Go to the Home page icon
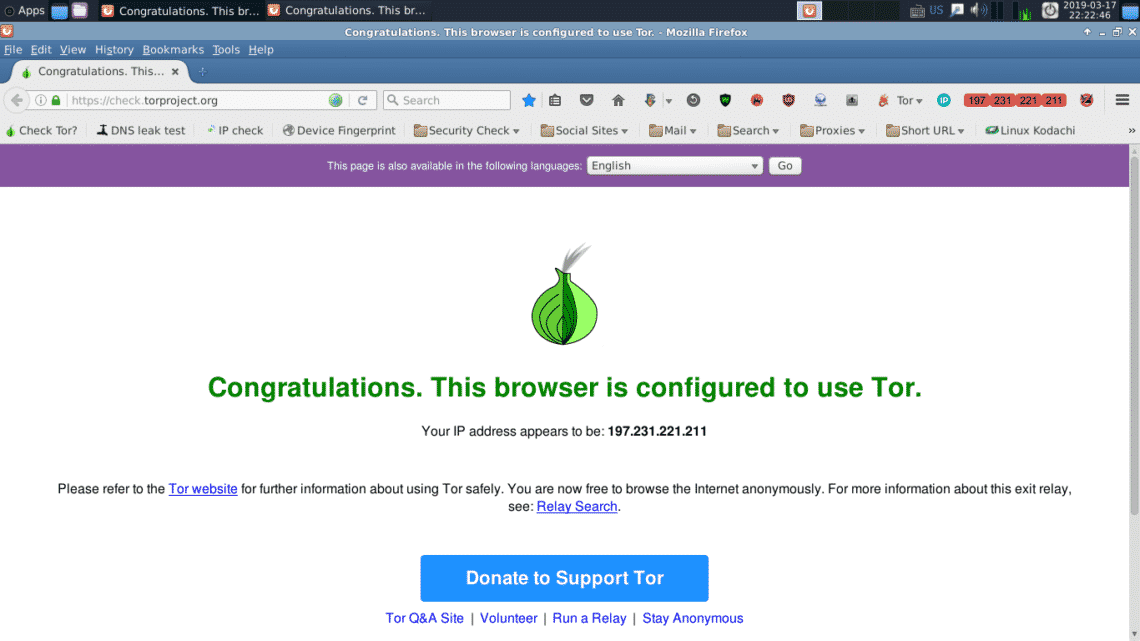The width and height of the screenshot is (1140, 641). 618,100
